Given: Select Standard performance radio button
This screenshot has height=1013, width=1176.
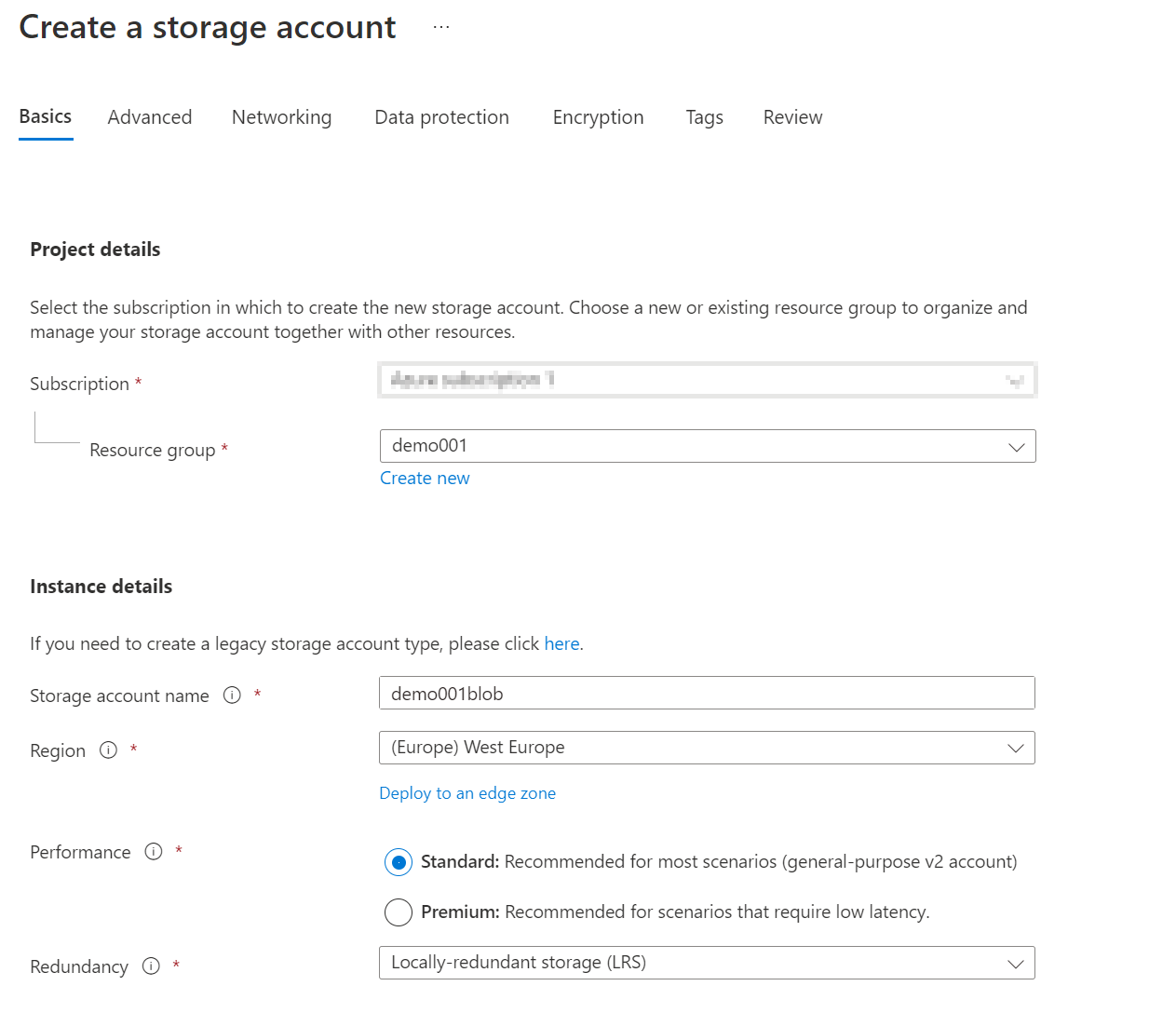Looking at the screenshot, I should click(399, 862).
